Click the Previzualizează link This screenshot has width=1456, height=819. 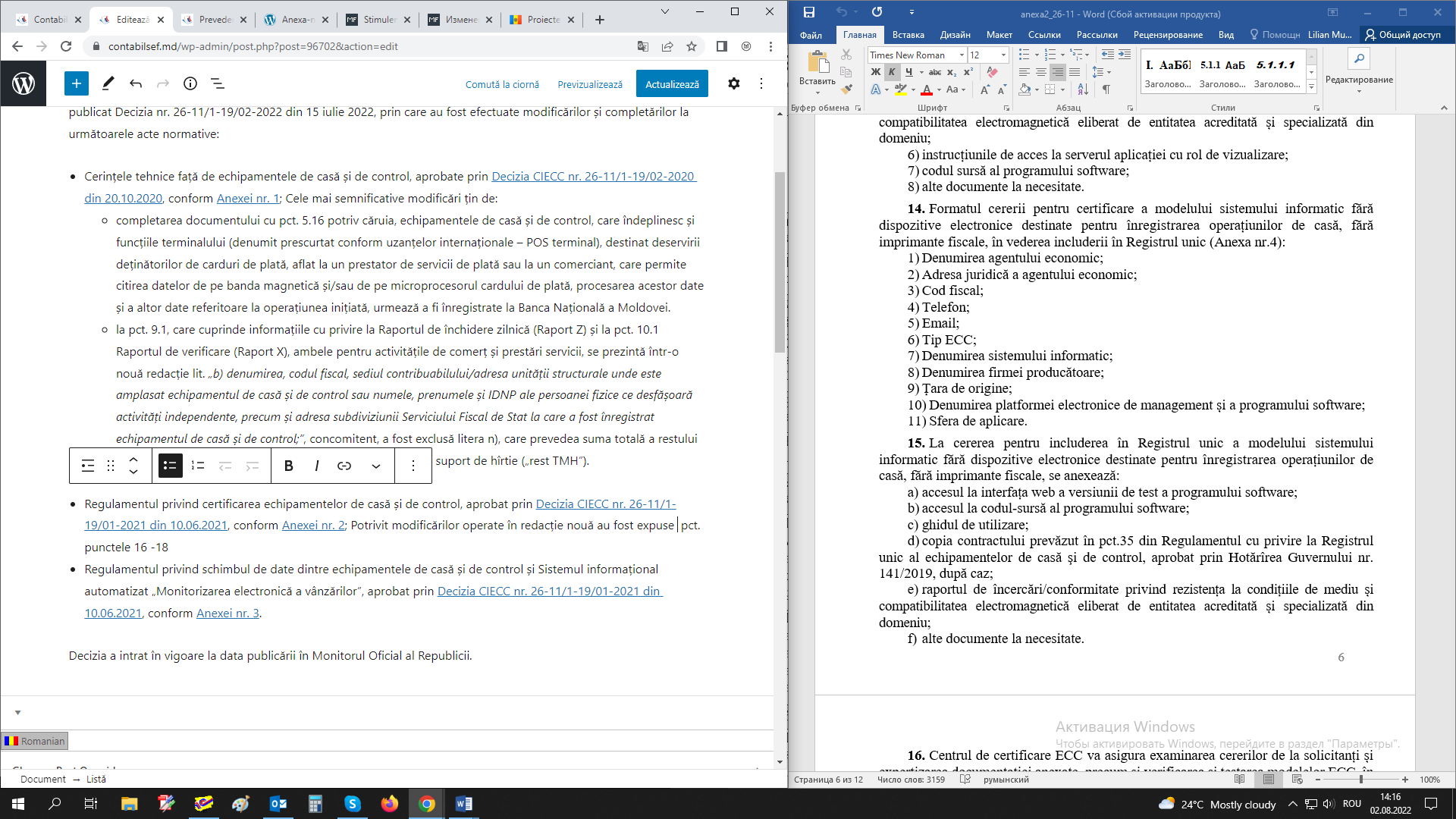(x=590, y=84)
